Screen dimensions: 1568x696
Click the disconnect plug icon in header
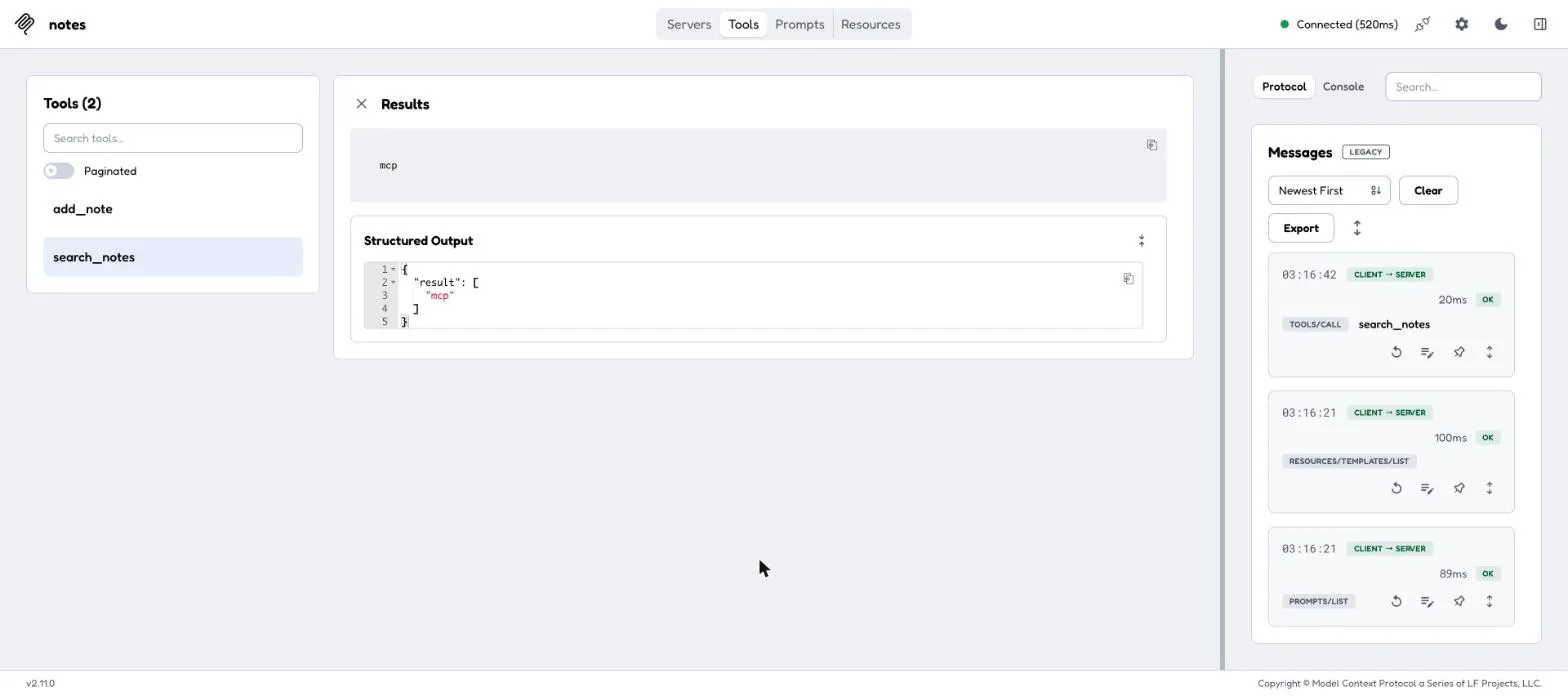(x=1422, y=24)
